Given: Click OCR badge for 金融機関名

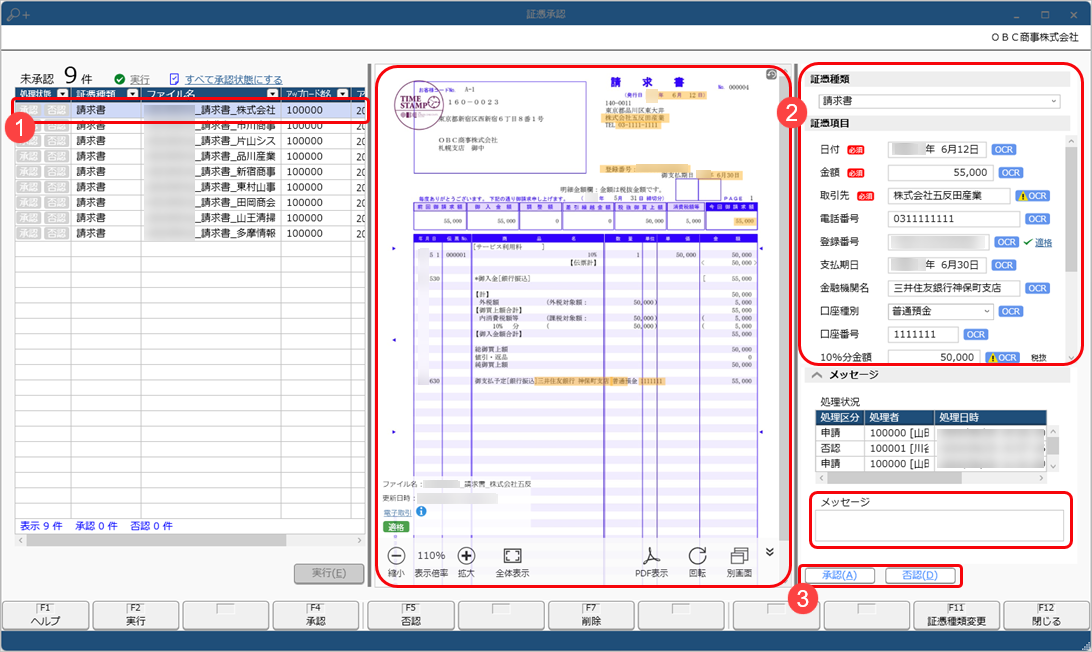Looking at the screenshot, I should (x=1037, y=288).
